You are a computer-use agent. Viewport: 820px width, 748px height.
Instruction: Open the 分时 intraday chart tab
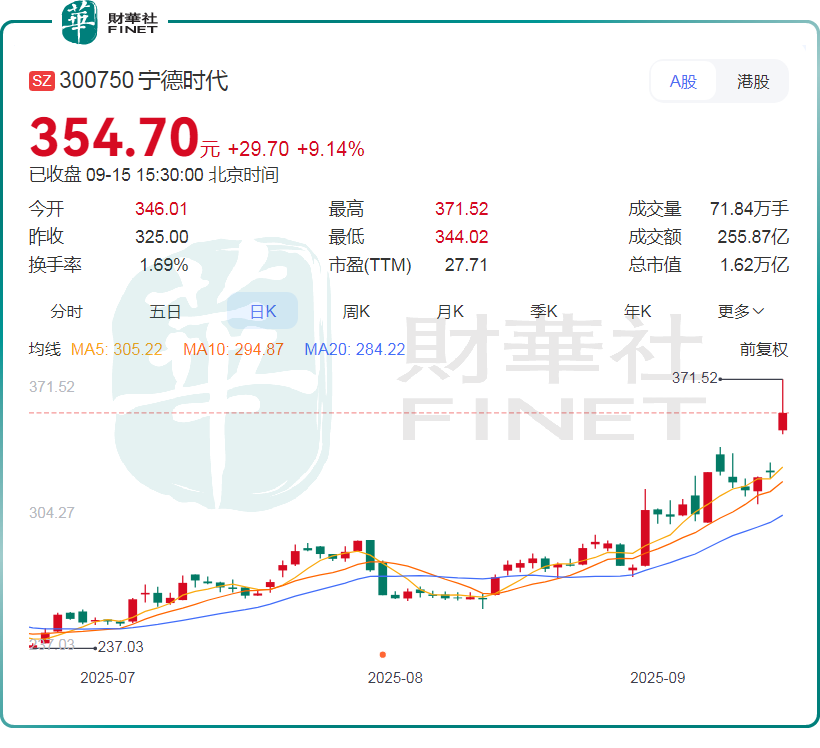point(66,311)
